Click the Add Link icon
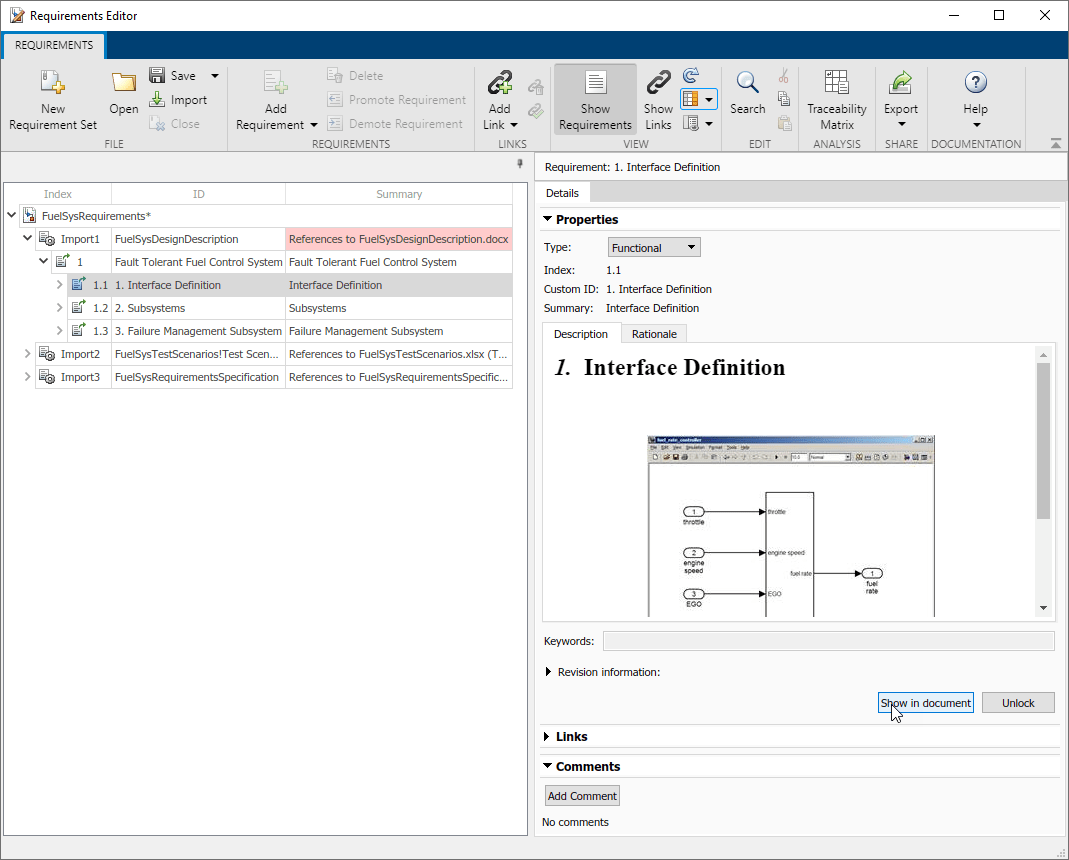This screenshot has width=1069, height=860. tap(500, 83)
